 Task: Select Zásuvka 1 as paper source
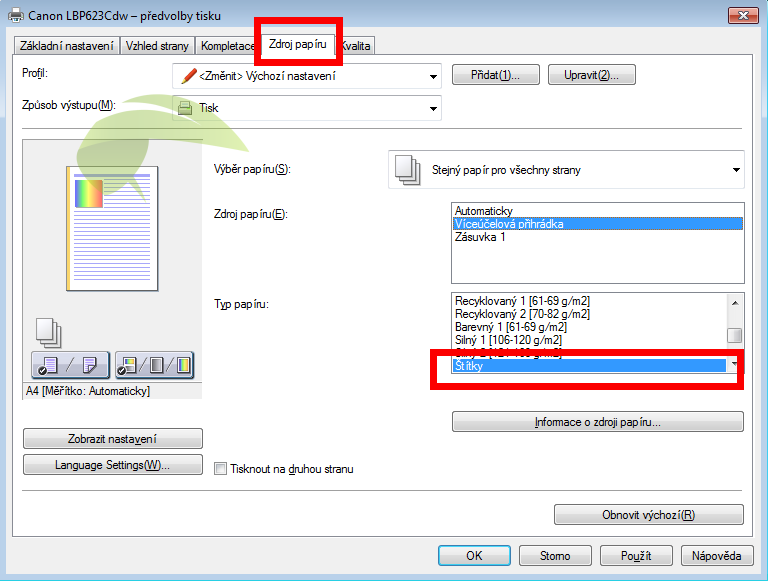[480, 237]
